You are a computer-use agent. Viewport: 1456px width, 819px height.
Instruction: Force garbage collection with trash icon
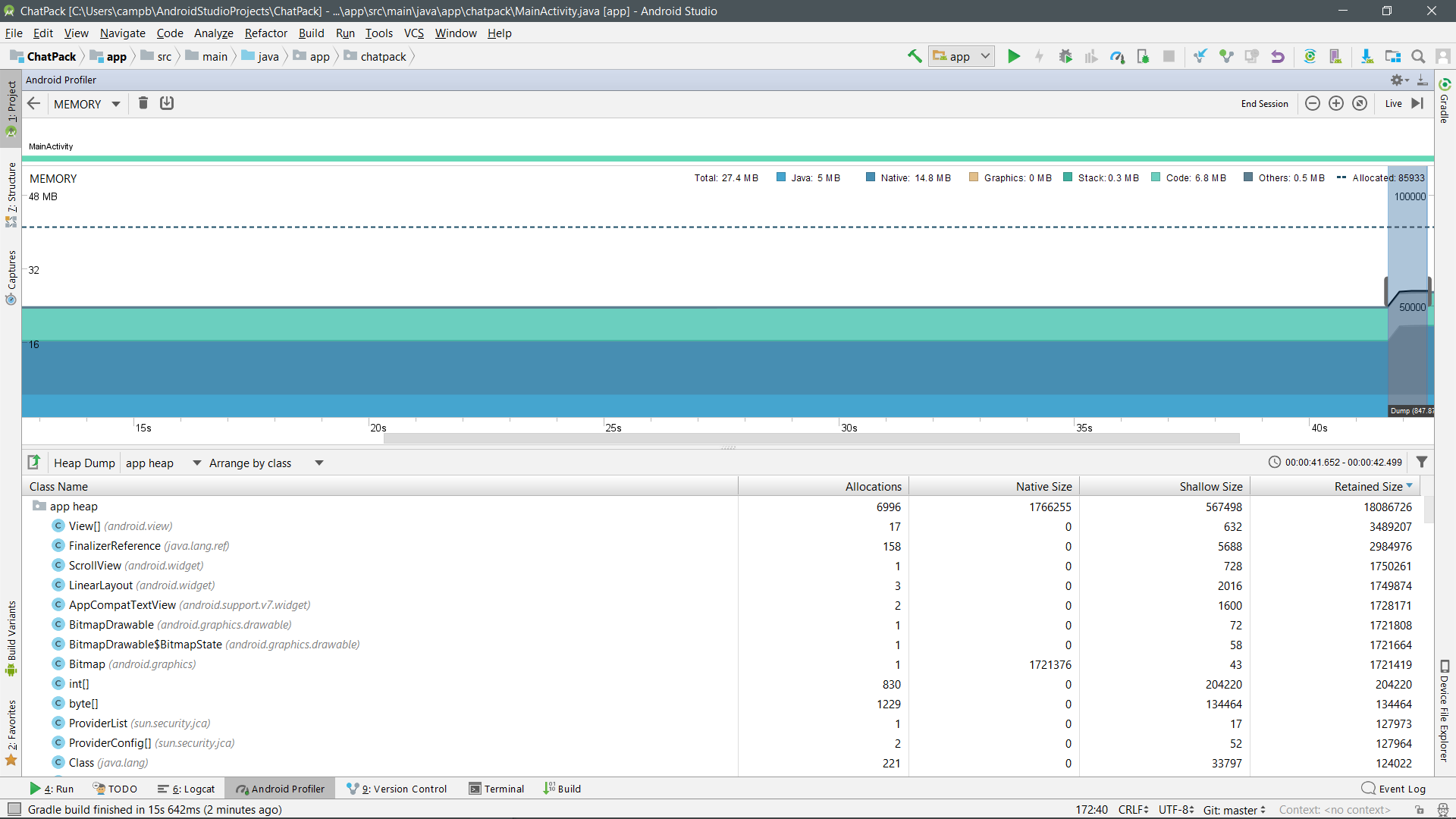pyautogui.click(x=143, y=103)
